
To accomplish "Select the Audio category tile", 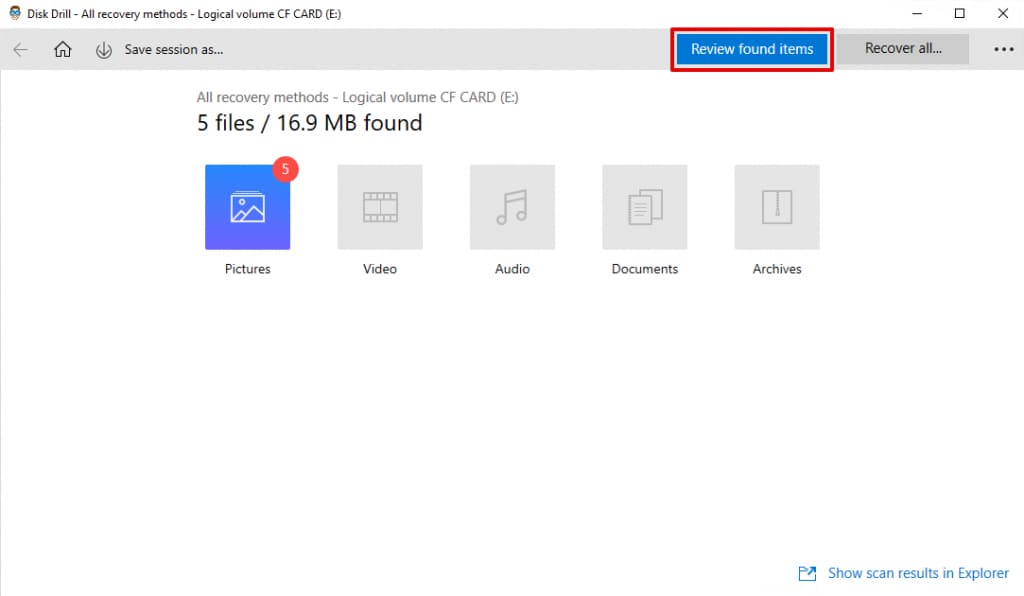I will pos(513,207).
